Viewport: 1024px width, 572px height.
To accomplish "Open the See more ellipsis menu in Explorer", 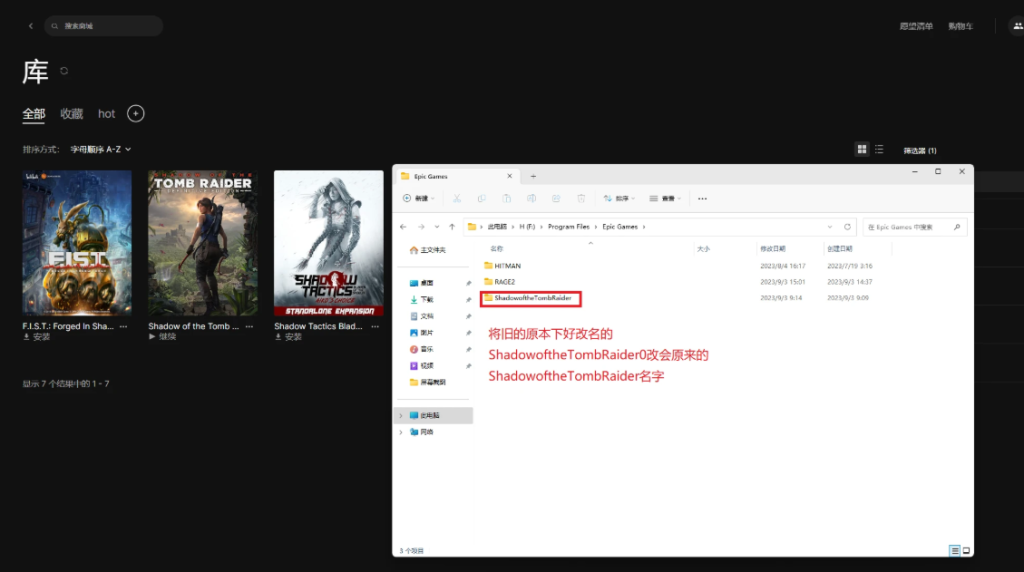I will (702, 199).
